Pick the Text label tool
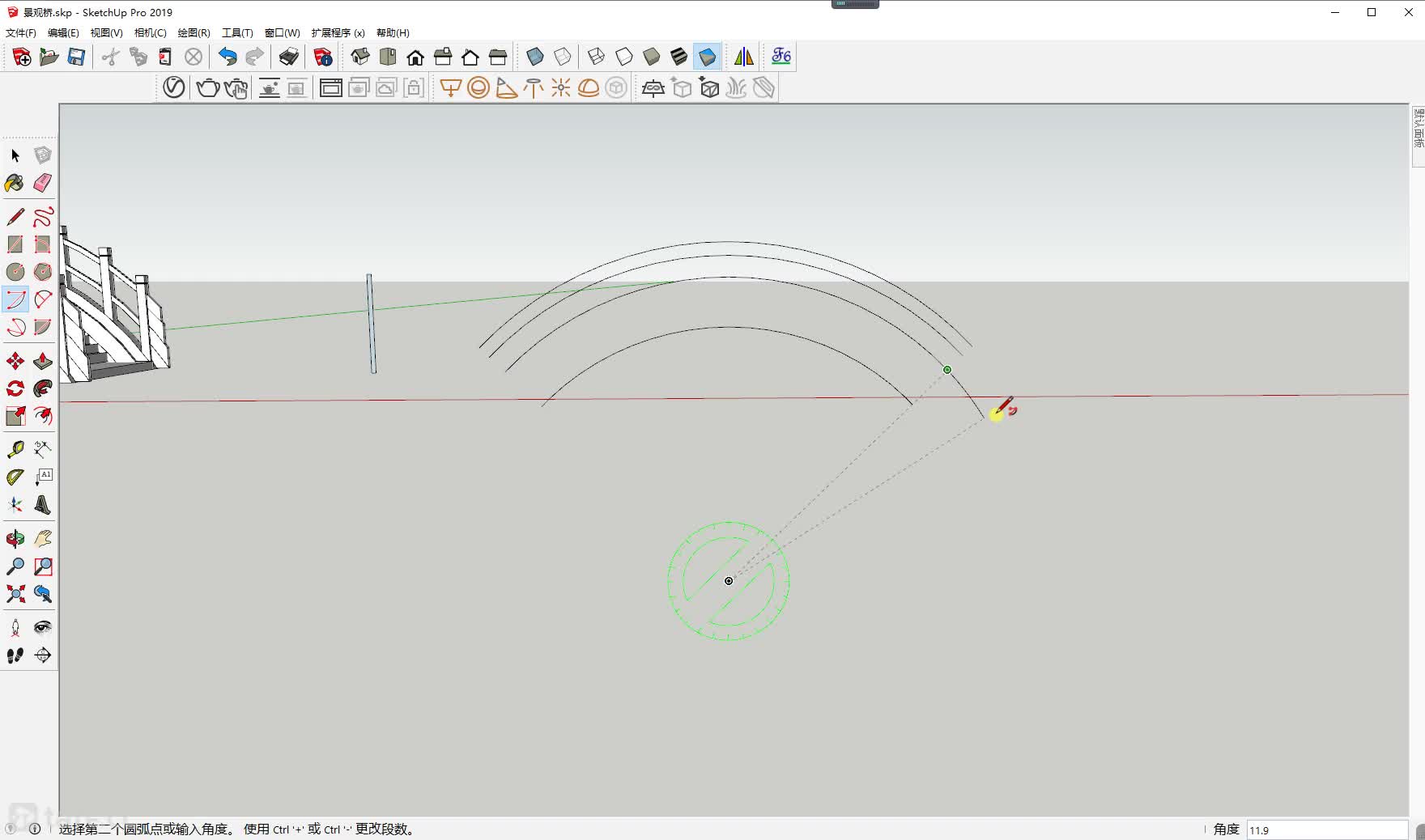Image resolution: width=1425 pixels, height=840 pixels. tap(43, 477)
